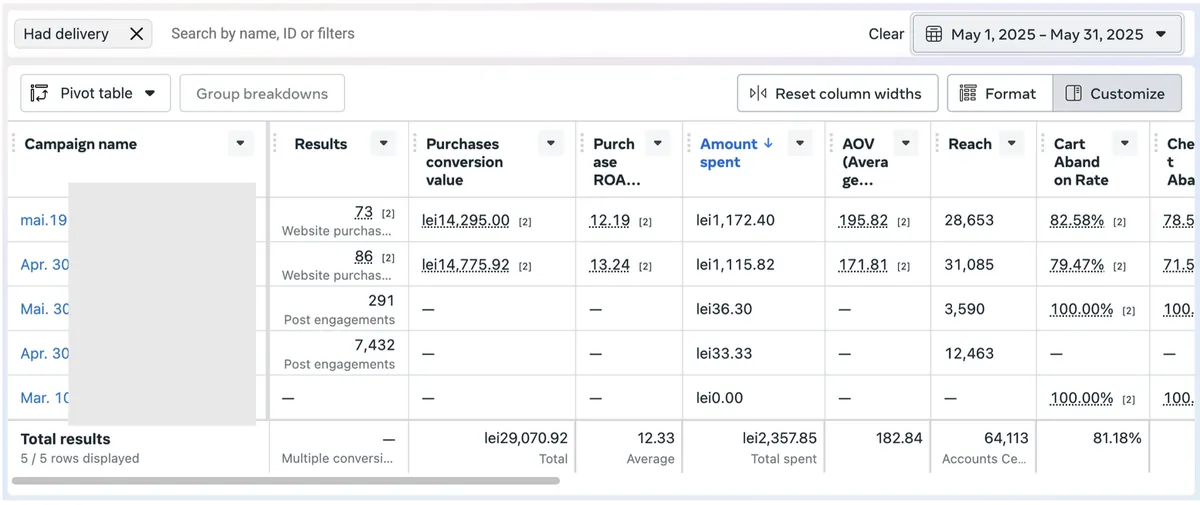Select the lei33.33 amount spent cell
The image size is (1200, 505).
click(x=754, y=353)
